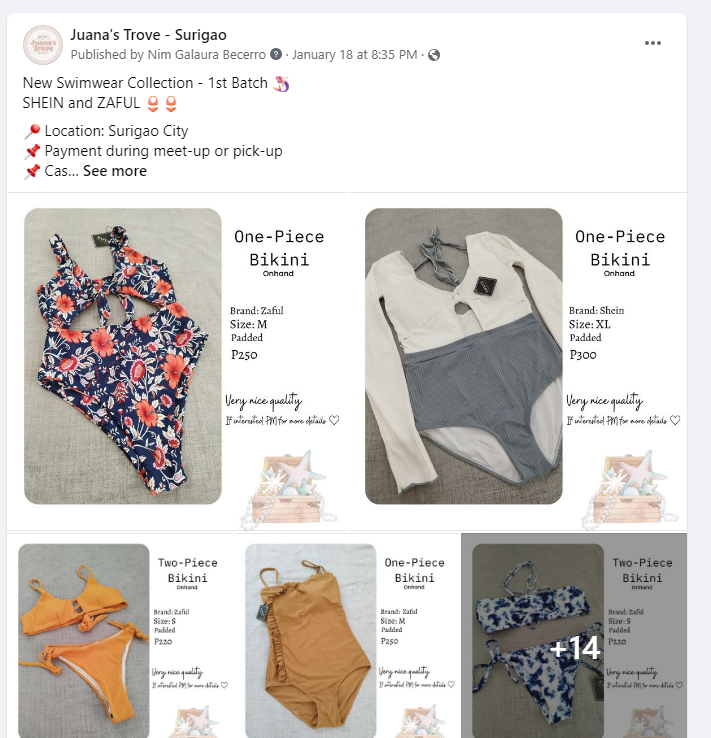This screenshot has width=711, height=738.
Task: Open the January 18 at 8:35 PM timestamp
Action: [x=355, y=55]
